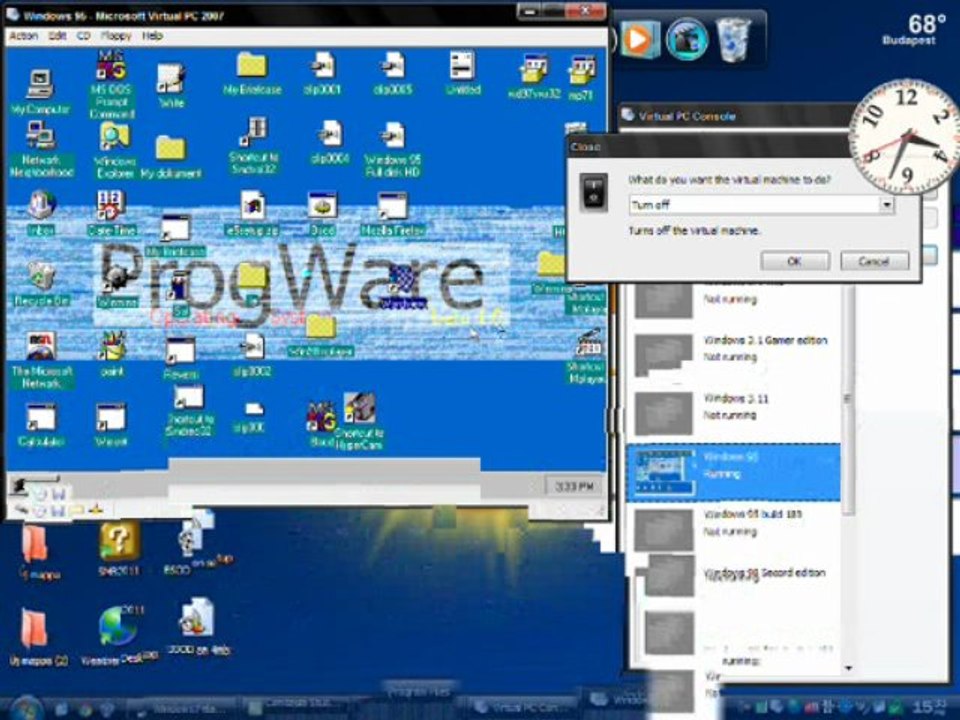Click the clip0001 file icon

pyautogui.click(x=322, y=74)
